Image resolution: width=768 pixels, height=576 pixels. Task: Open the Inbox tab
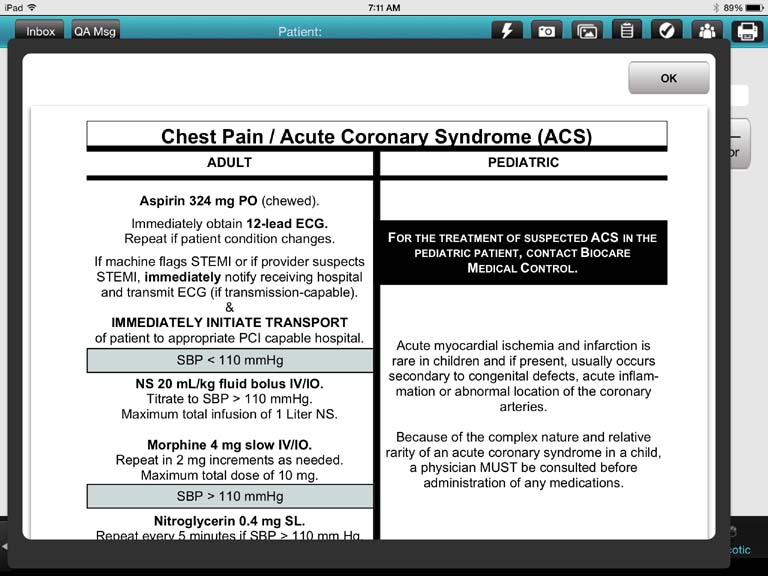[40, 30]
